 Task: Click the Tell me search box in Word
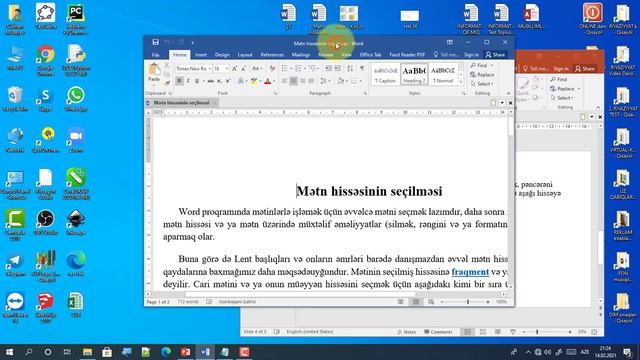pyautogui.click(x=447, y=55)
